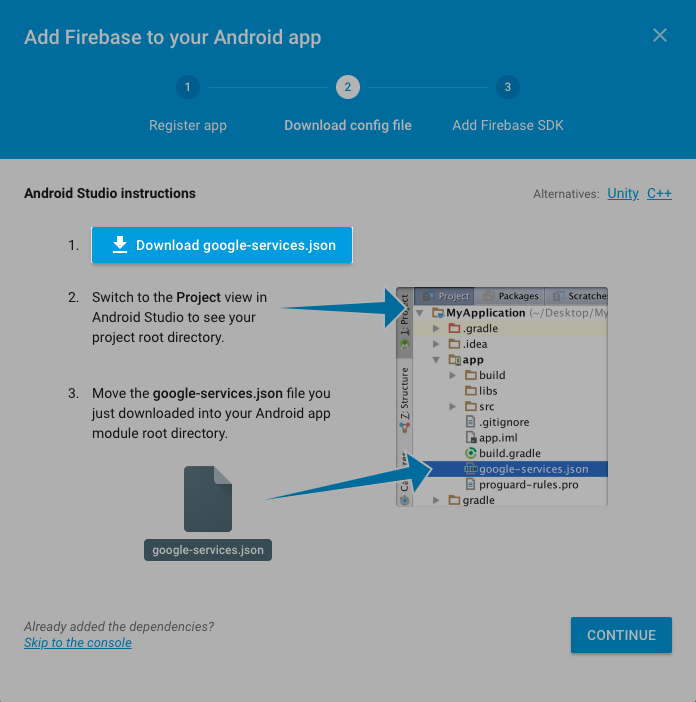Open the Unity alternative link

(623, 193)
